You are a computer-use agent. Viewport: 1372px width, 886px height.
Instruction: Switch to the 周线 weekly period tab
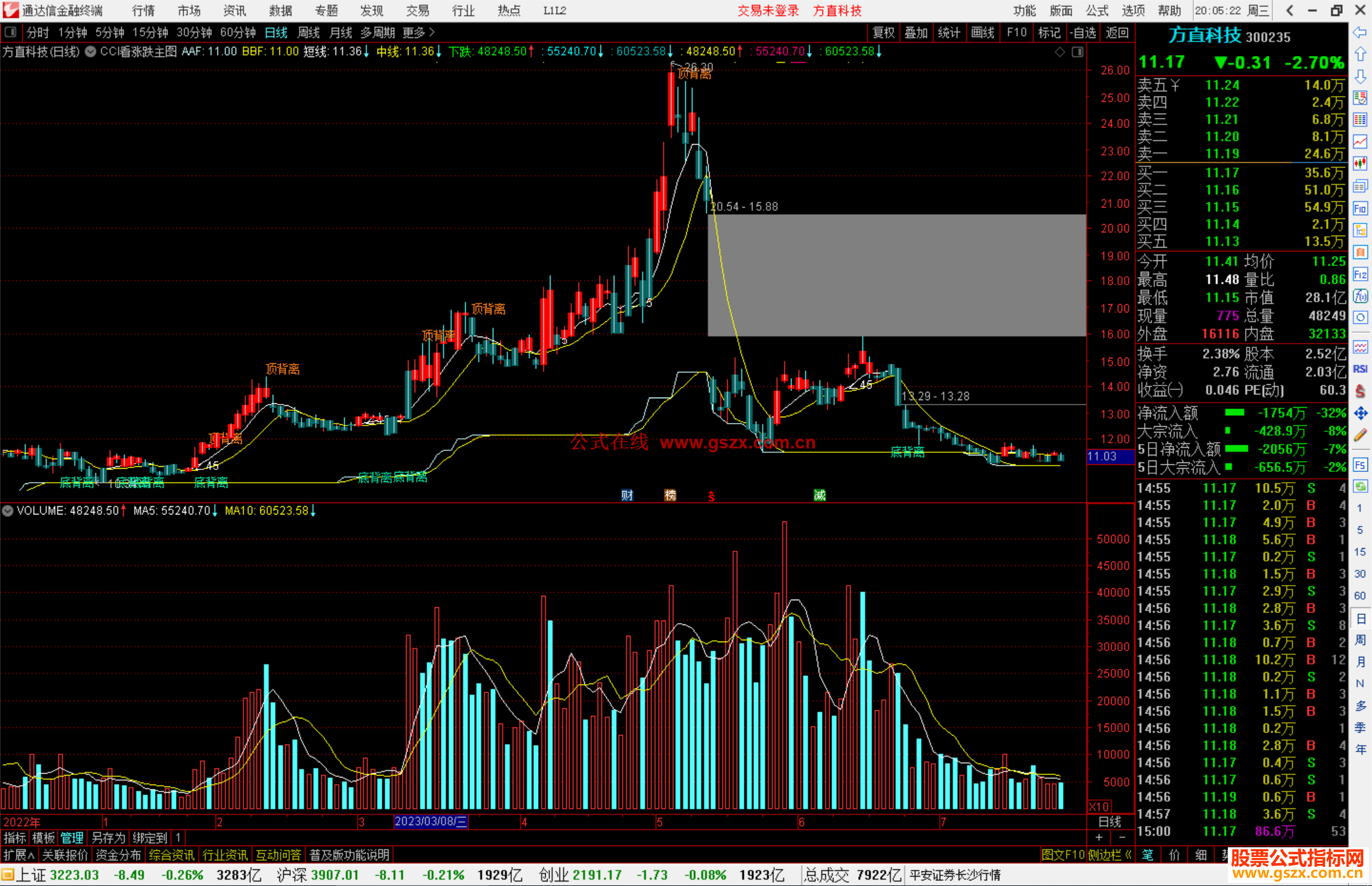[x=309, y=32]
